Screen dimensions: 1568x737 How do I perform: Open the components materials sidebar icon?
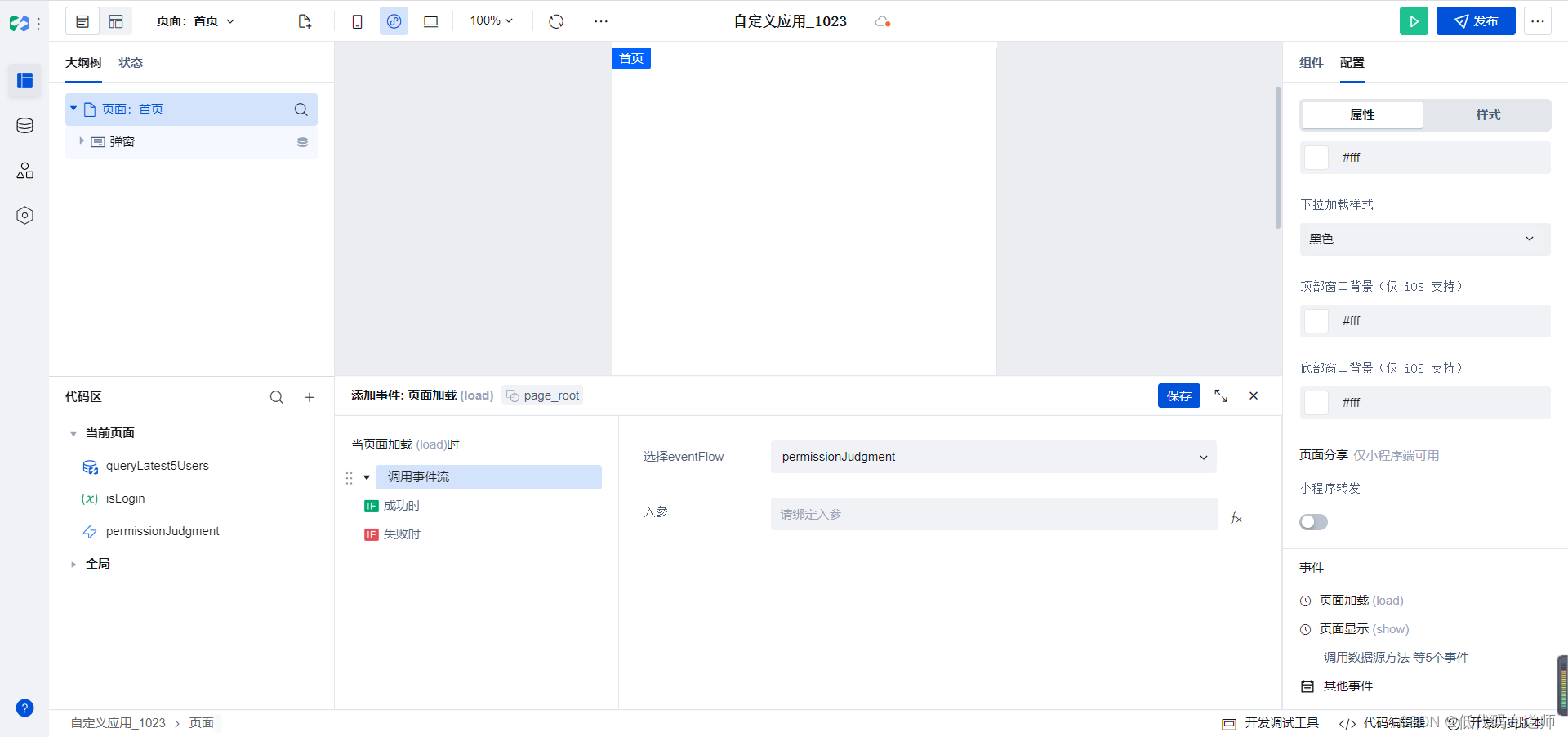(24, 170)
